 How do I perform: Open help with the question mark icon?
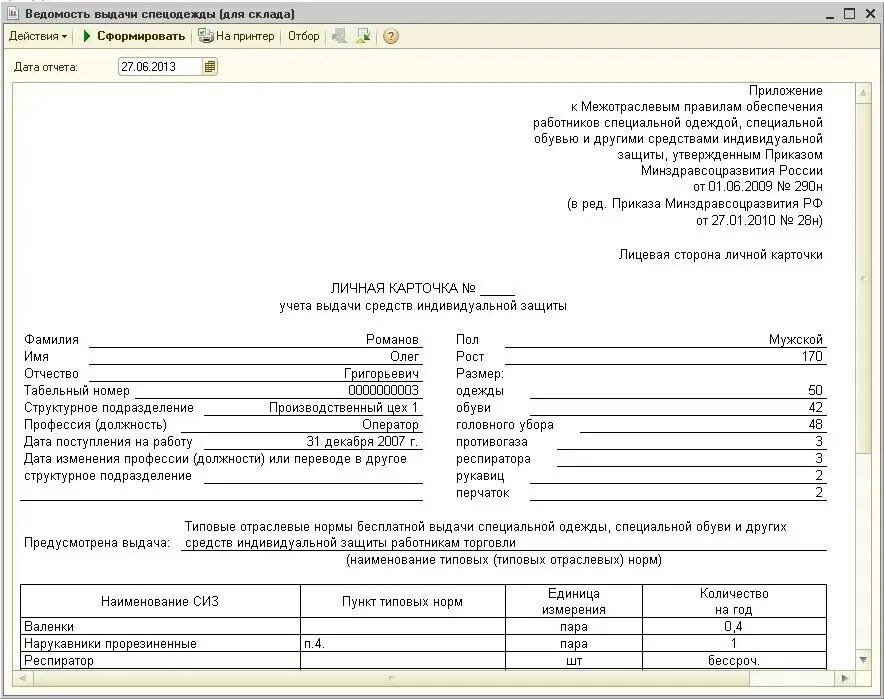391,36
